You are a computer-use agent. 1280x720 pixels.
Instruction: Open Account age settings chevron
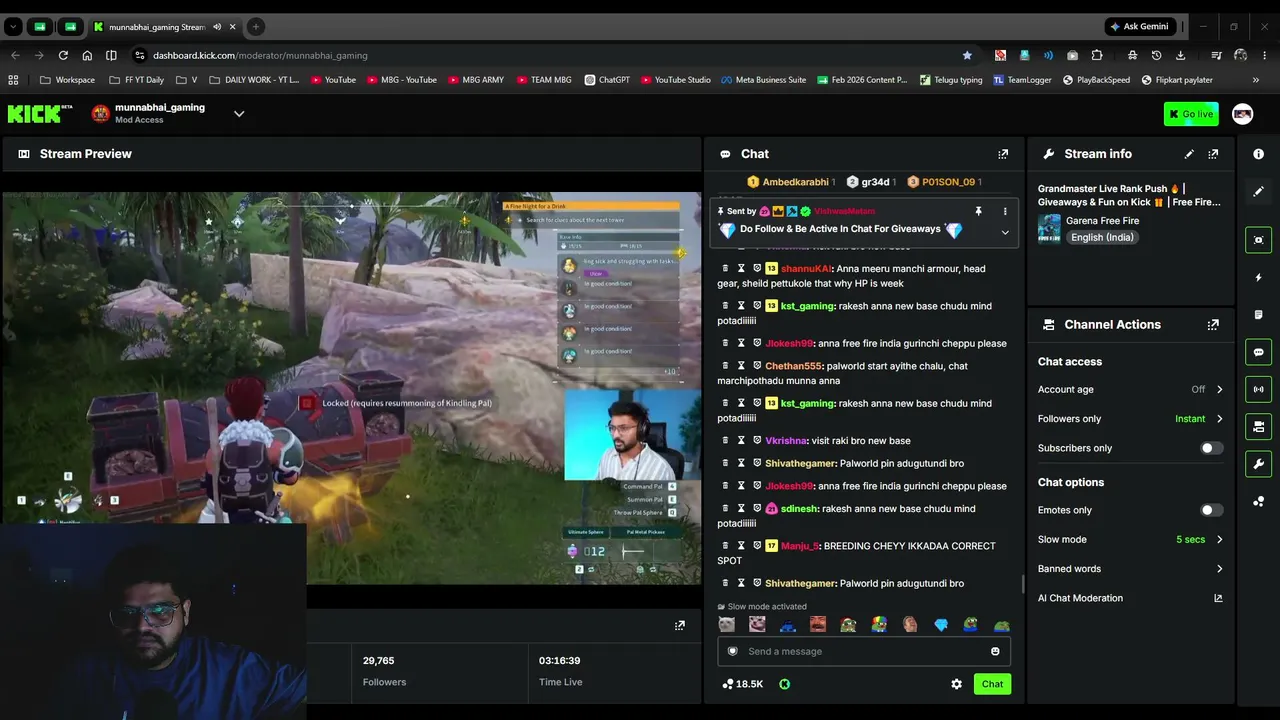[1219, 390]
